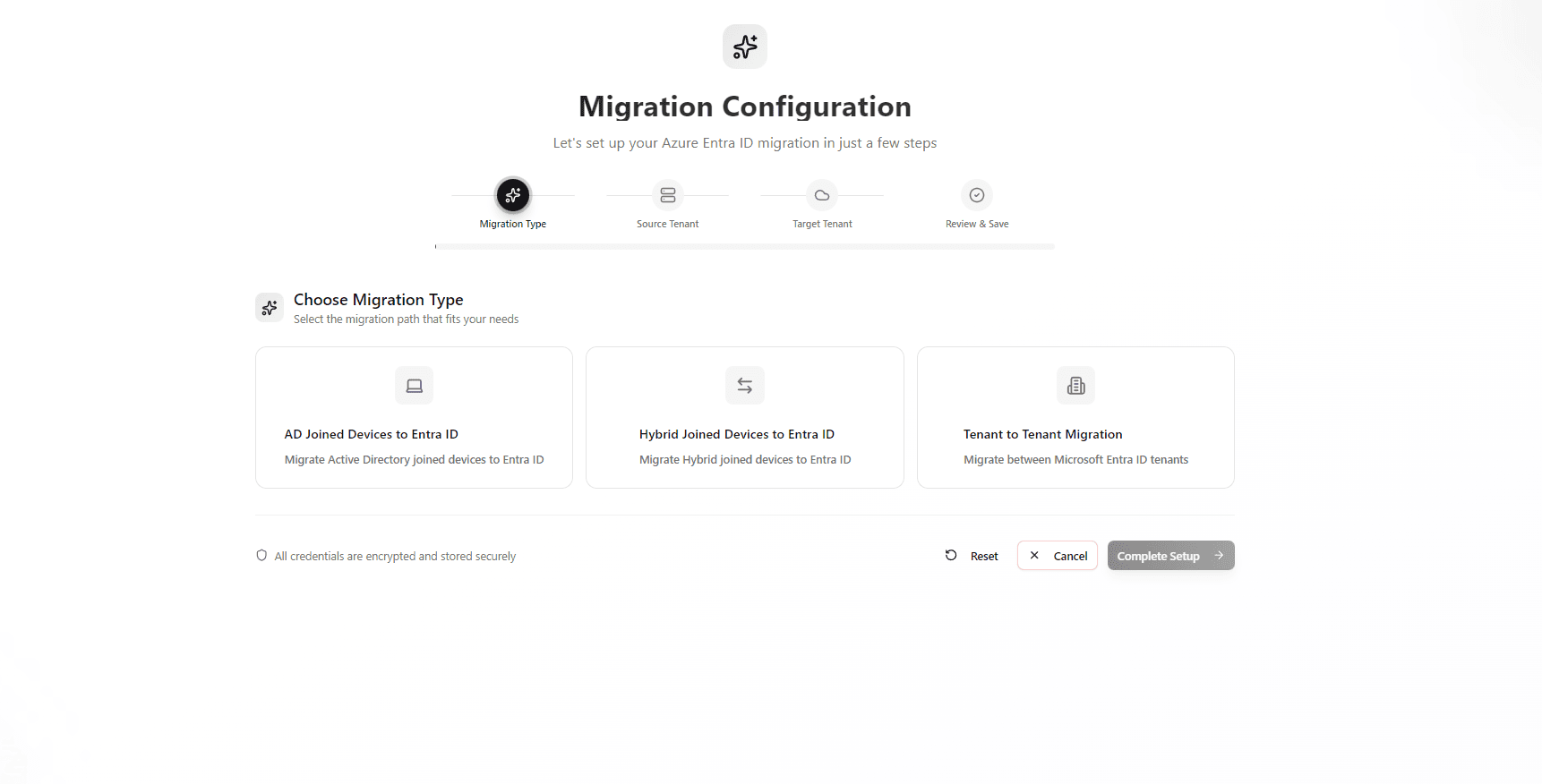Go to the Source Tenant step icon

(668, 195)
